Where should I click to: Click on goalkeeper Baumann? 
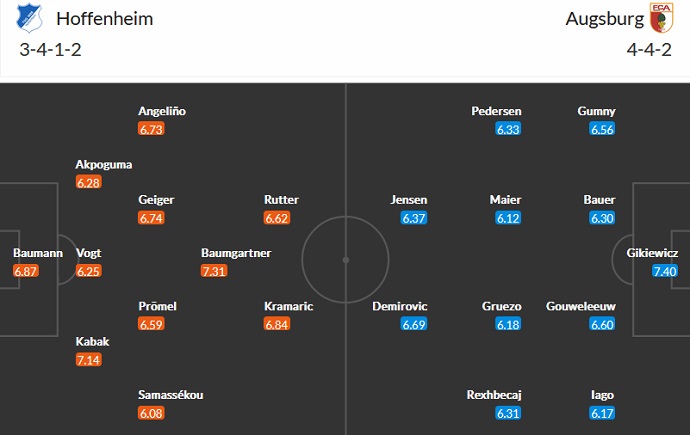pyautogui.click(x=38, y=253)
